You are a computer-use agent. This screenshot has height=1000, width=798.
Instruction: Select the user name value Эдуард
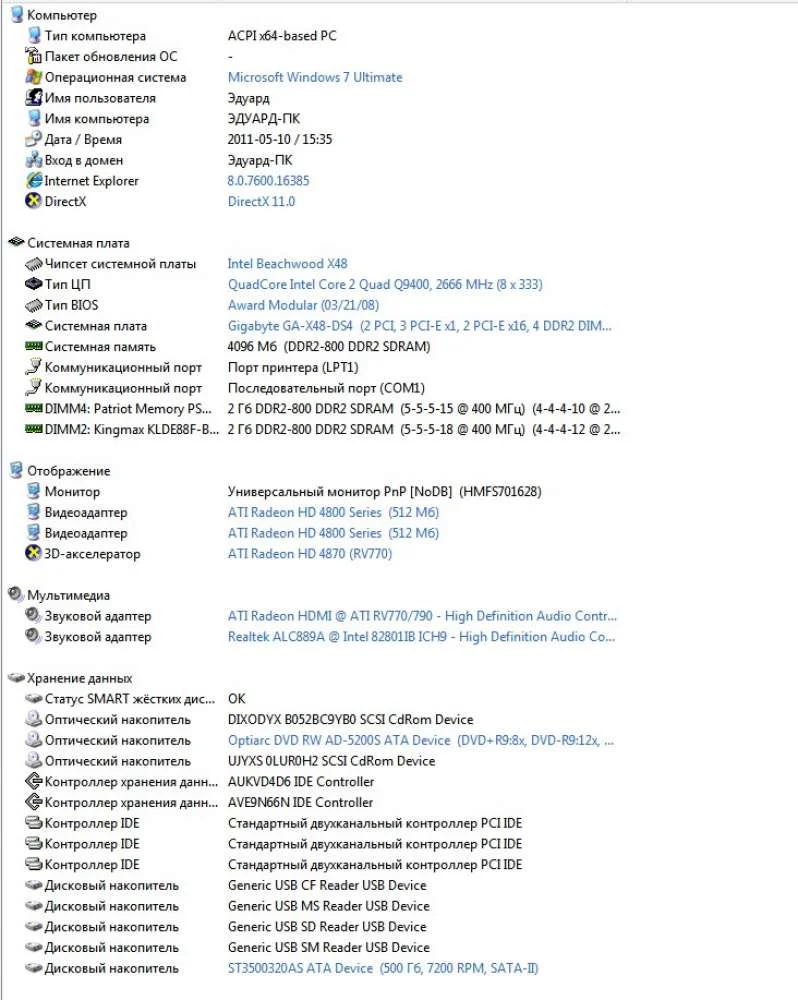pyautogui.click(x=249, y=98)
